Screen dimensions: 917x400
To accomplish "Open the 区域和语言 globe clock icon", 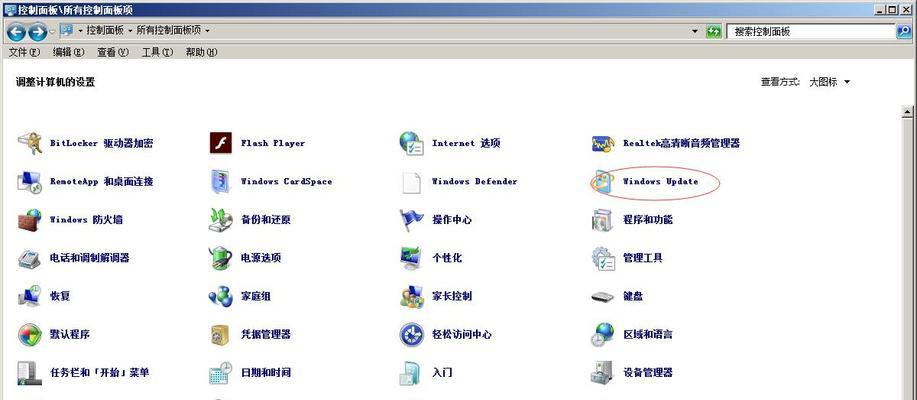I will 603,335.
